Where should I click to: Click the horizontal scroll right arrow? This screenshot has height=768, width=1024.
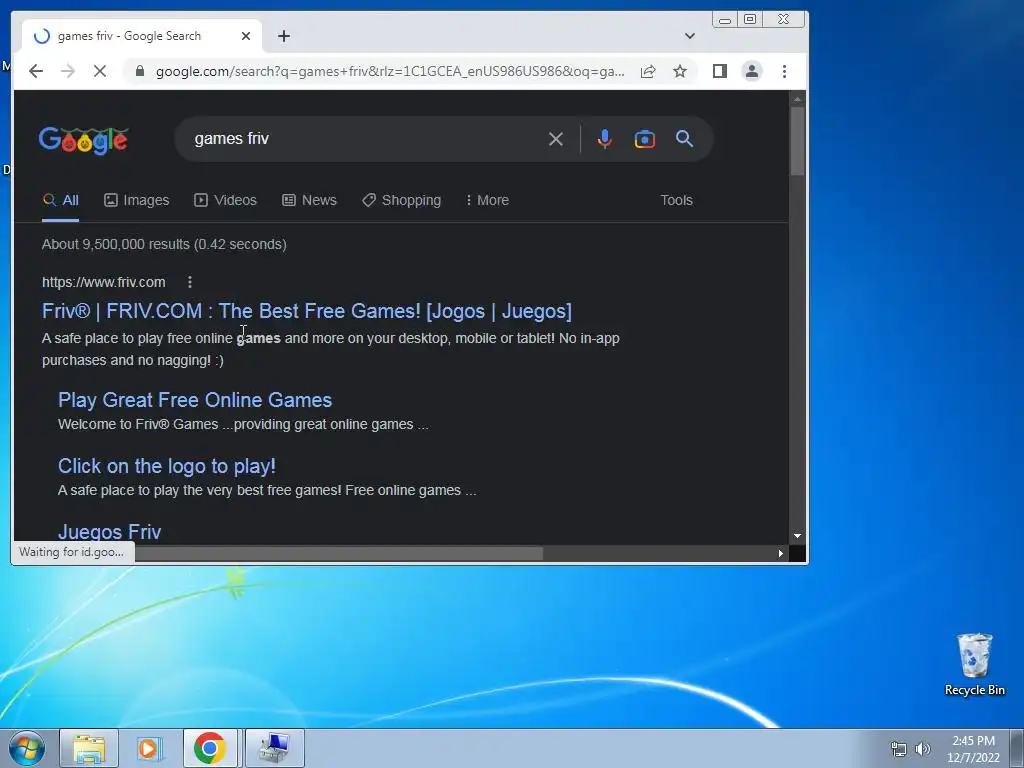[780, 553]
